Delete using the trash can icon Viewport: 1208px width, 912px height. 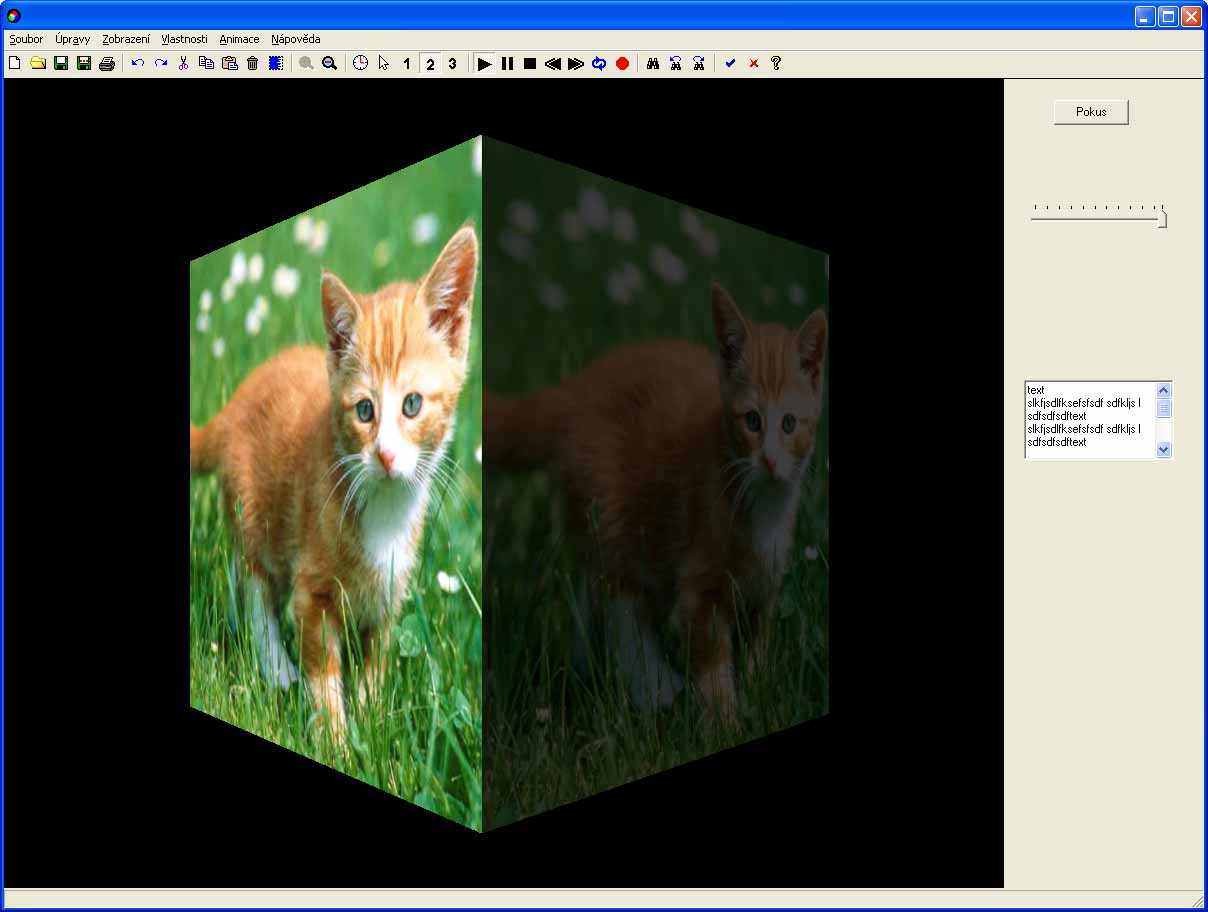[x=253, y=63]
